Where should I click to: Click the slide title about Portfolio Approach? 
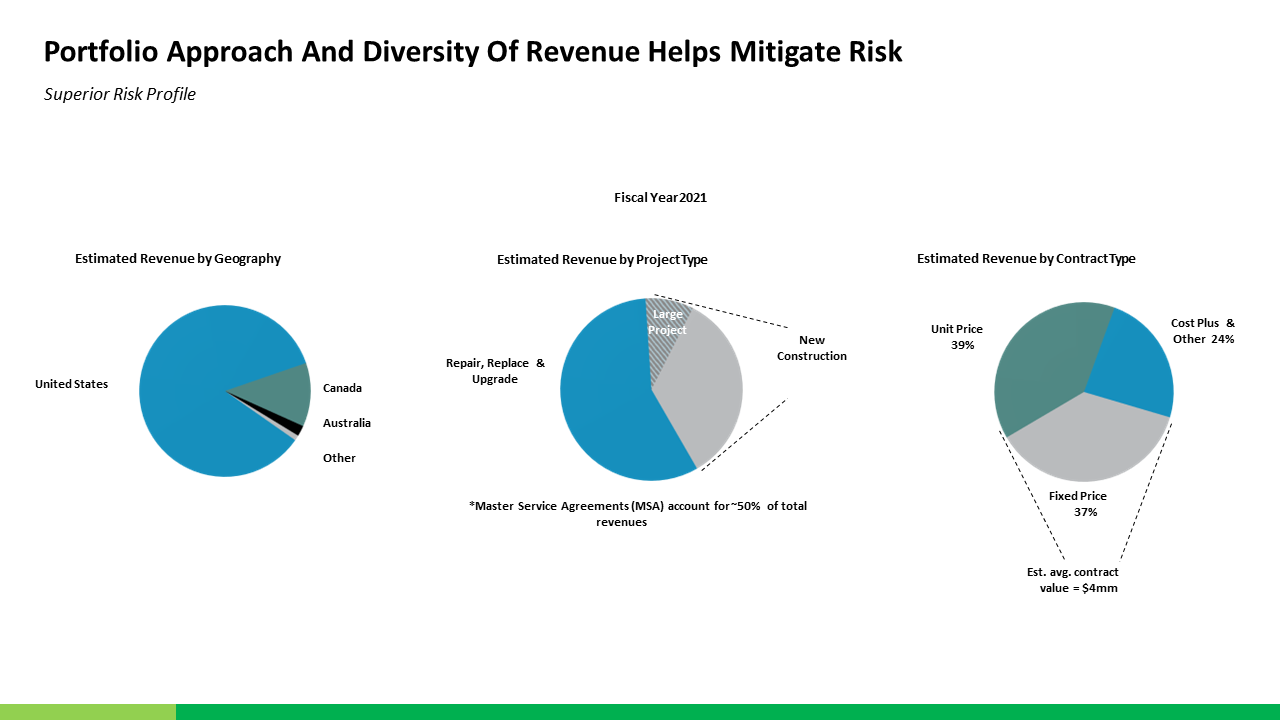(473, 52)
